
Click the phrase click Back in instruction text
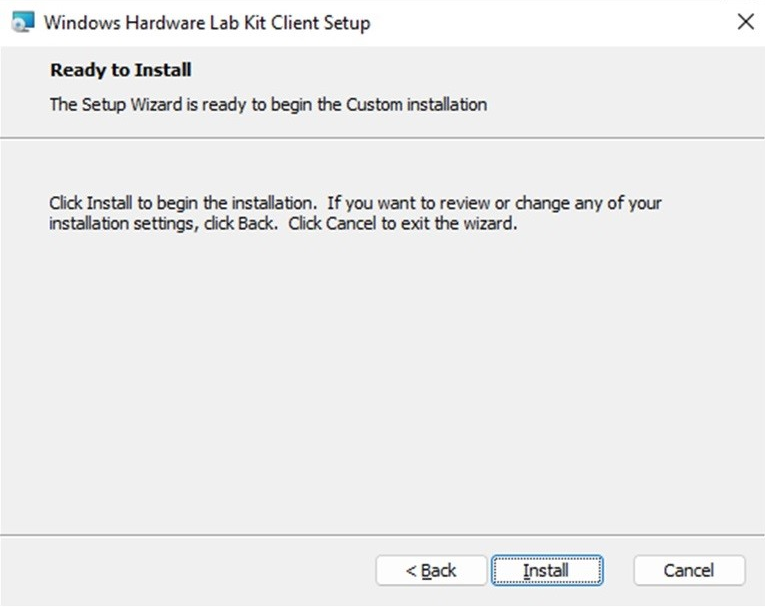(240, 223)
